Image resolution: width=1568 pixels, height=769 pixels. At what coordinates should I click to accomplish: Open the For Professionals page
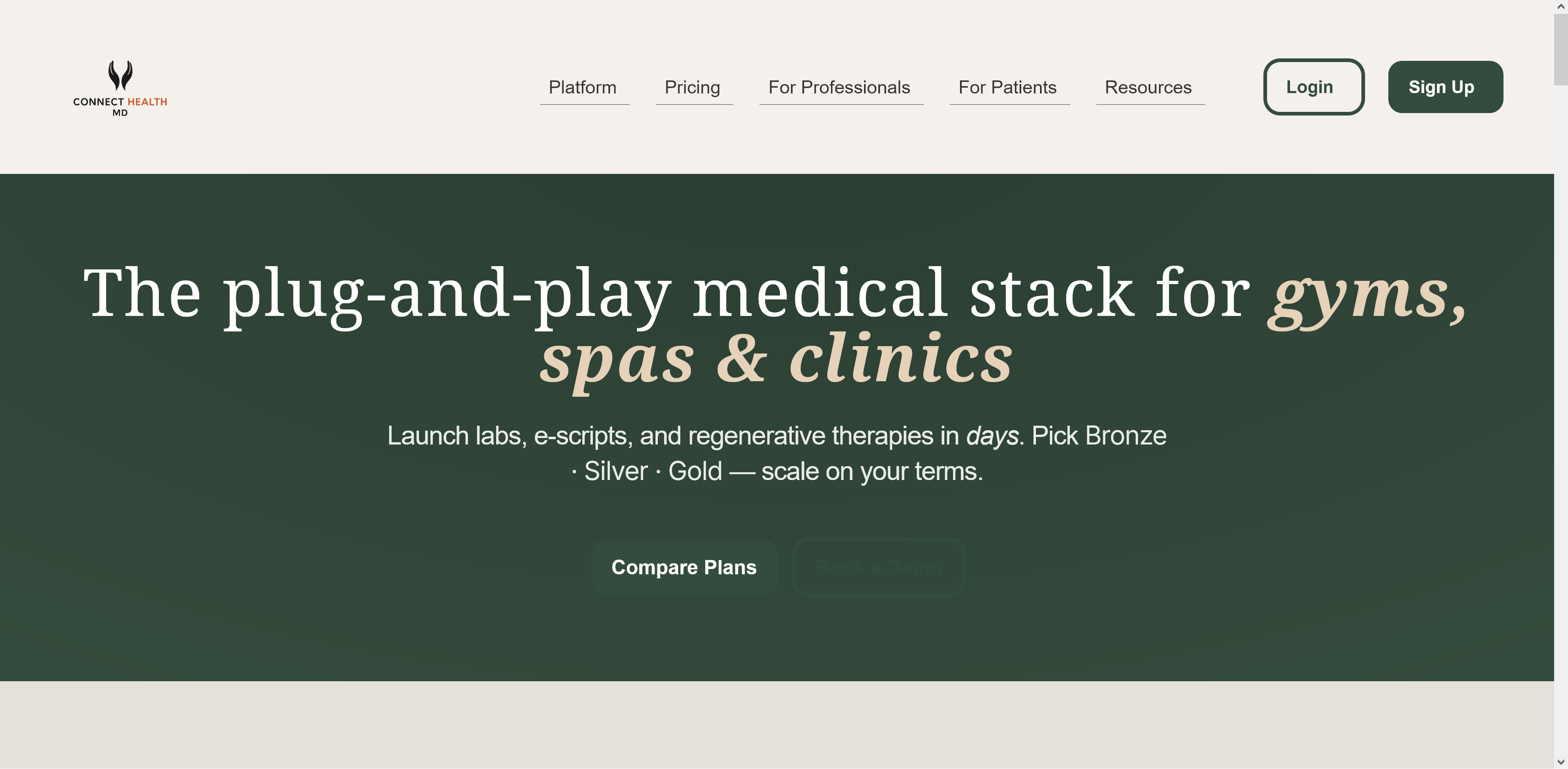point(840,87)
